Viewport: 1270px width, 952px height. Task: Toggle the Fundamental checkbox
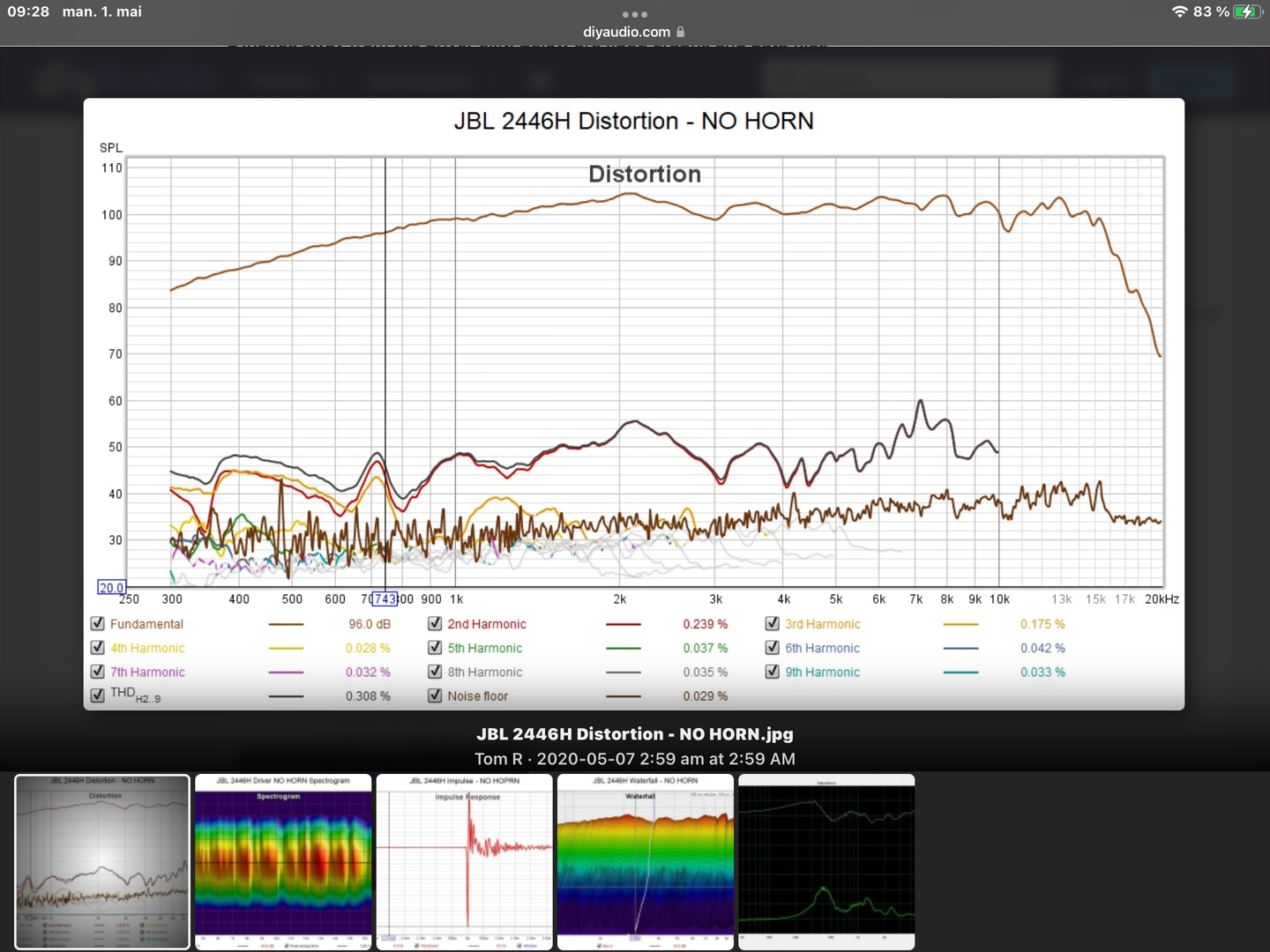(x=98, y=623)
